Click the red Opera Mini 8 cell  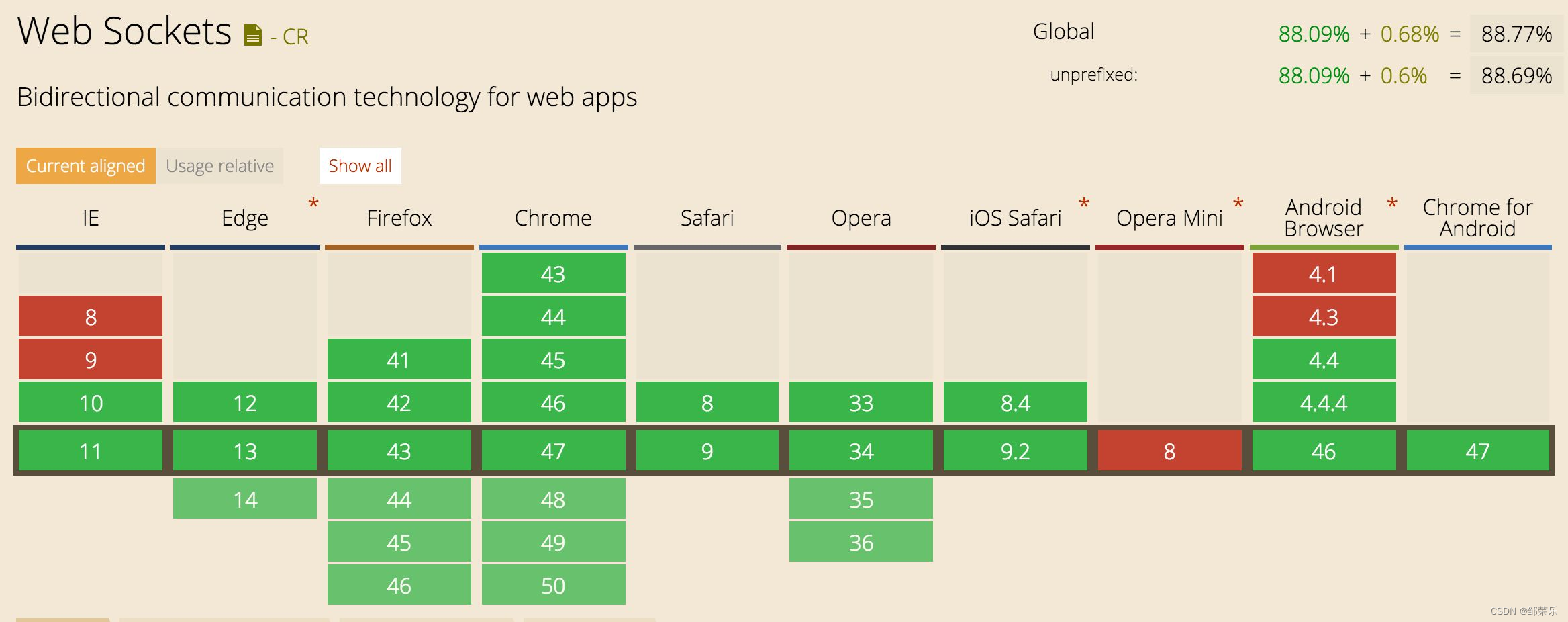(x=1169, y=451)
